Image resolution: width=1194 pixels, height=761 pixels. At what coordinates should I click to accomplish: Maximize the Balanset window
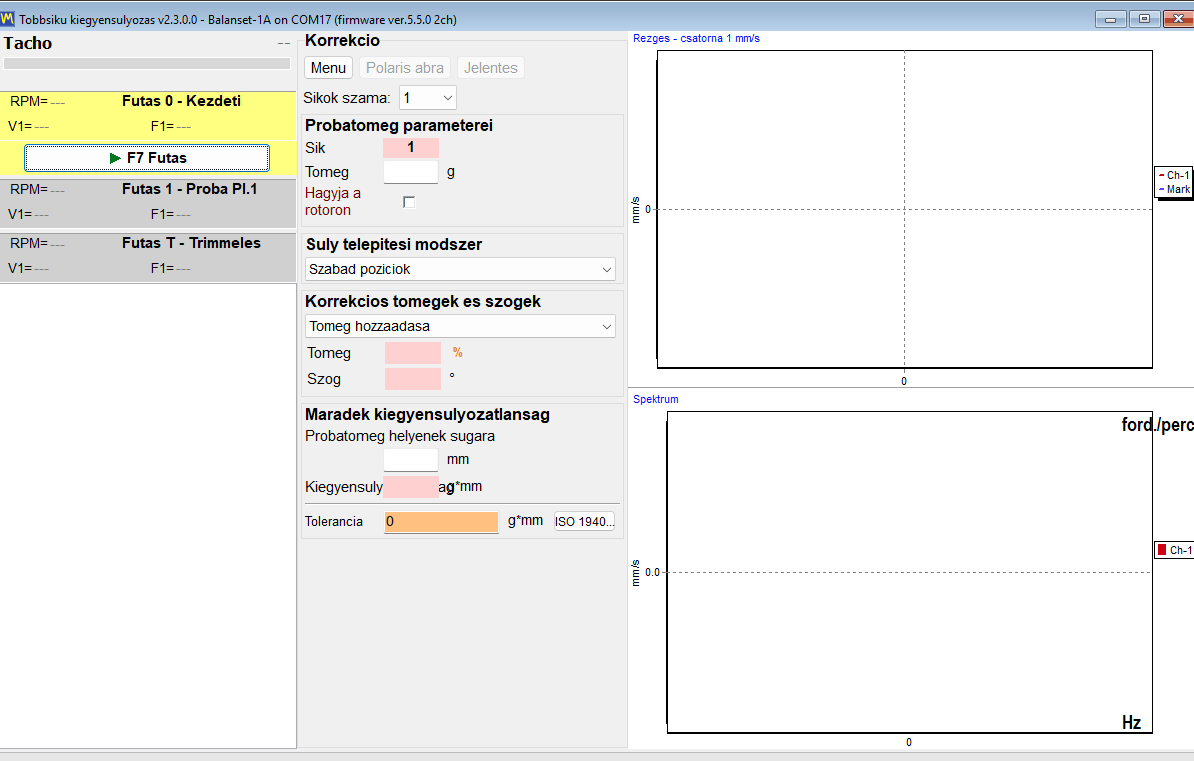pyautogui.click(x=1144, y=19)
